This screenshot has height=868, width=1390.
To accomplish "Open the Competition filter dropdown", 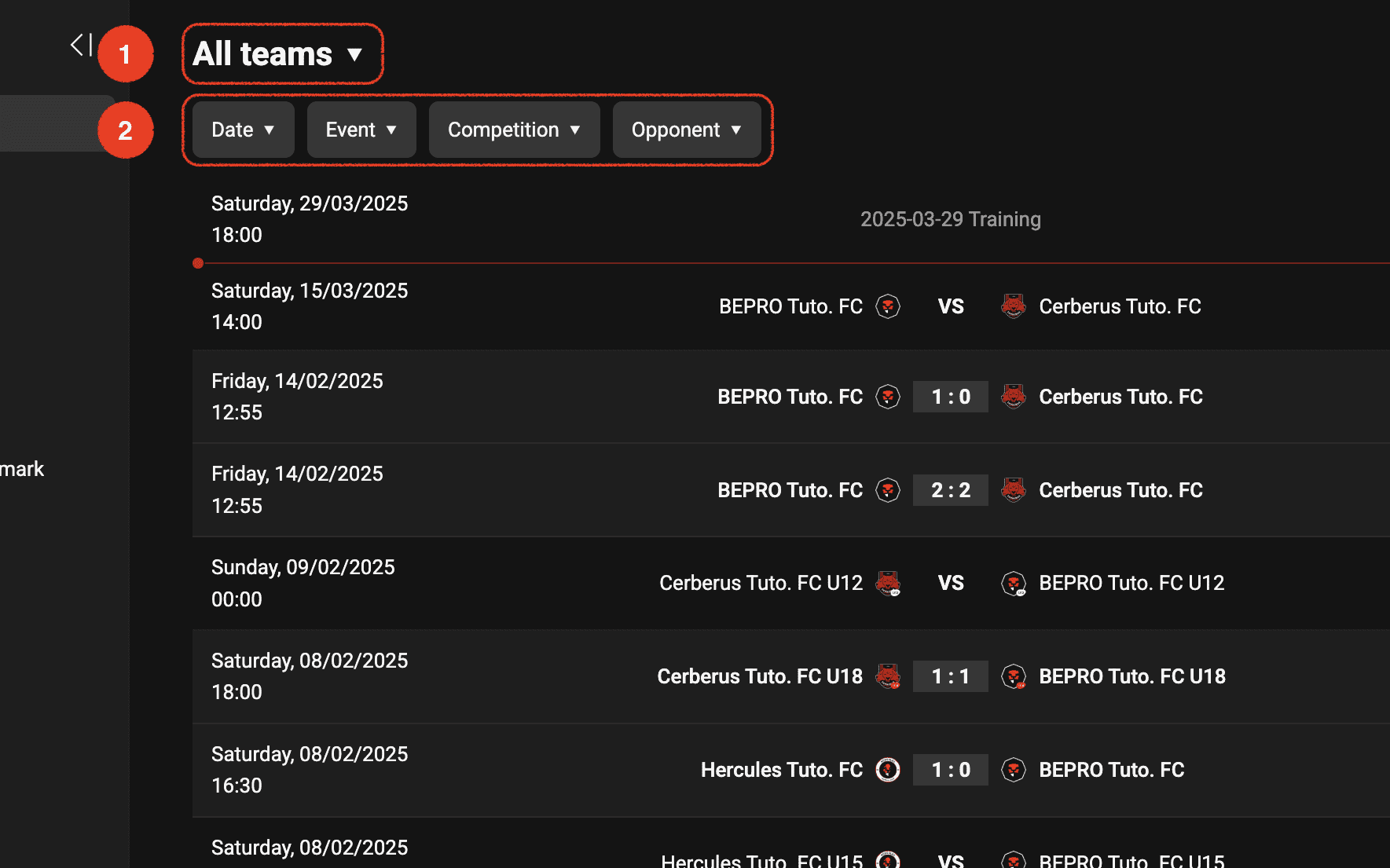I will point(515,130).
